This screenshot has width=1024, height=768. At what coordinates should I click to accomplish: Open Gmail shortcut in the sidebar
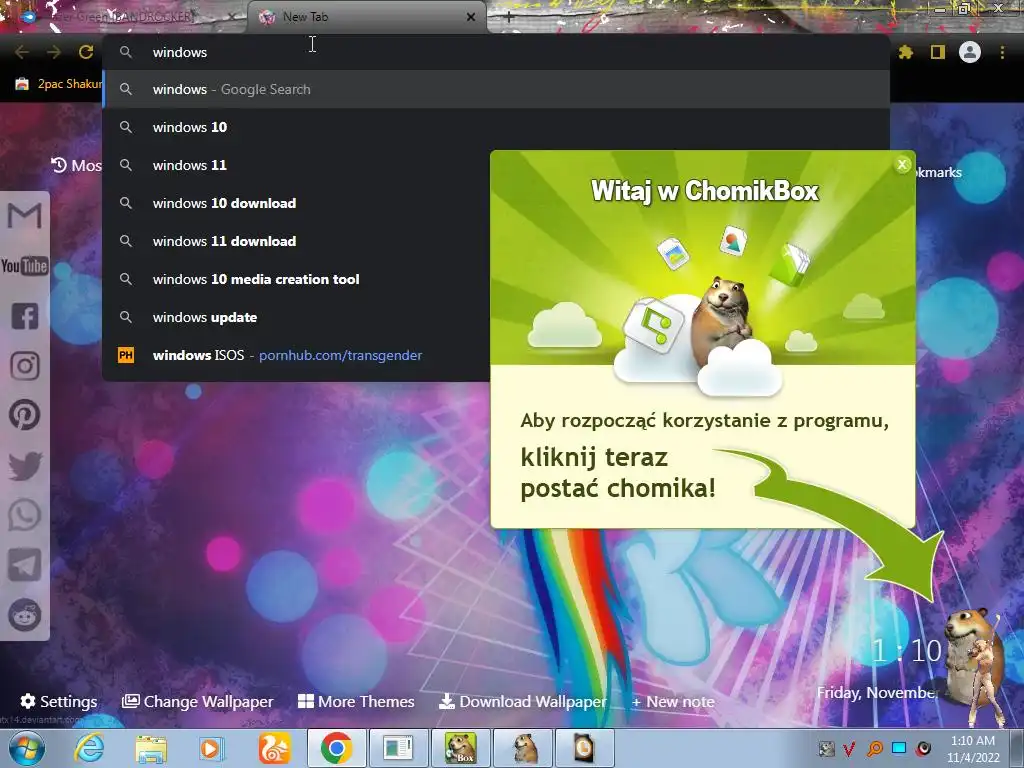[25, 216]
